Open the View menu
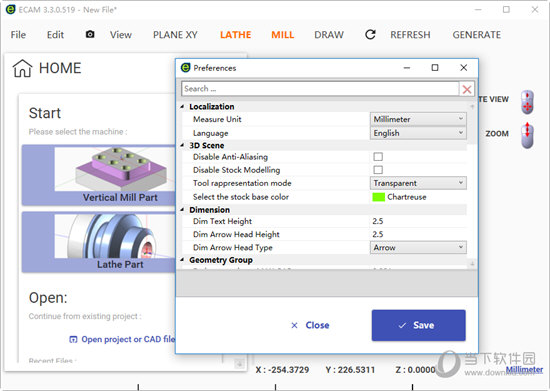The image size is (550, 391). (121, 35)
